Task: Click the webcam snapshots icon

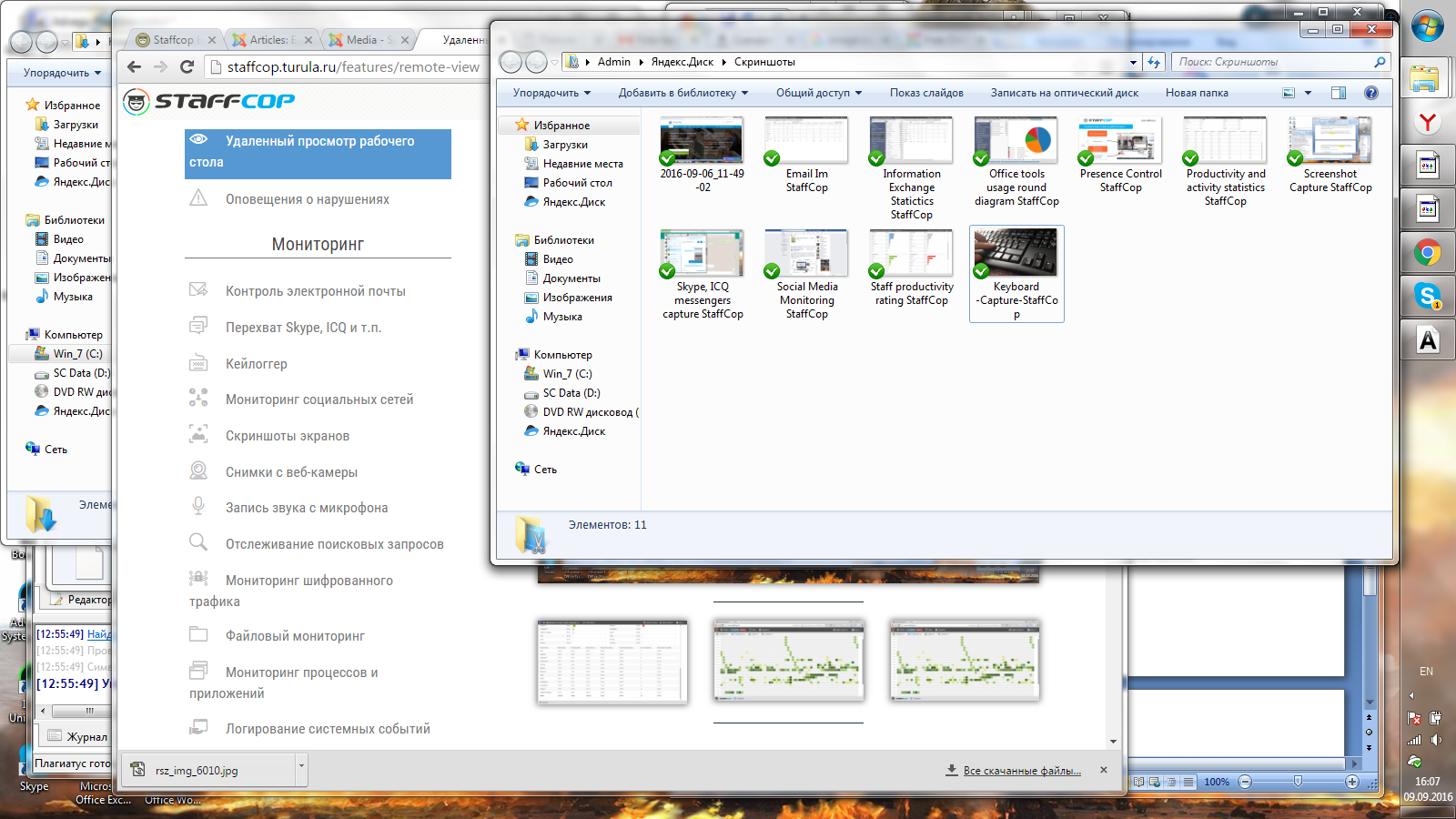Action: click(x=198, y=470)
